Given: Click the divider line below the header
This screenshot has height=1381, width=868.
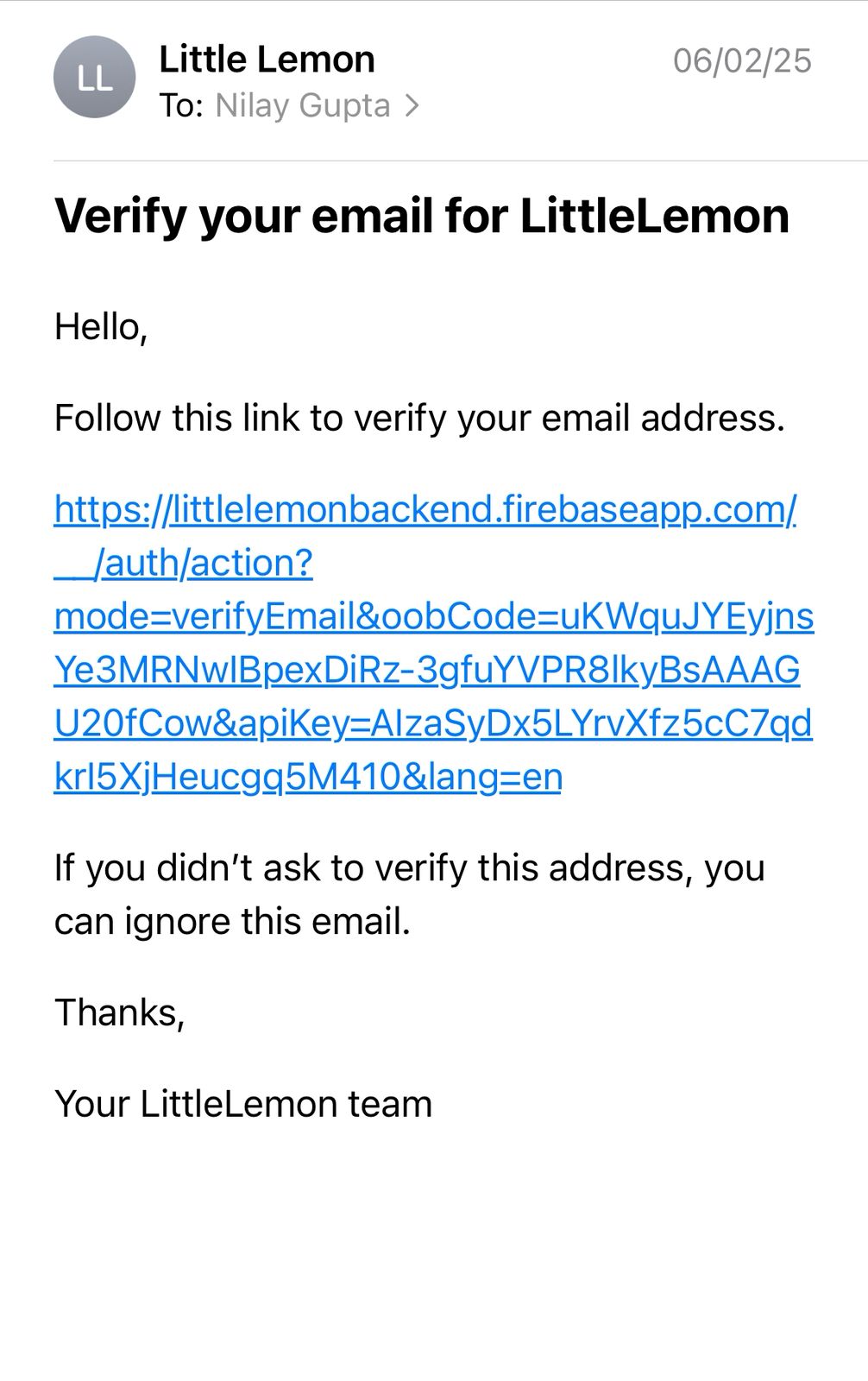Looking at the screenshot, I should pos(461,161).
